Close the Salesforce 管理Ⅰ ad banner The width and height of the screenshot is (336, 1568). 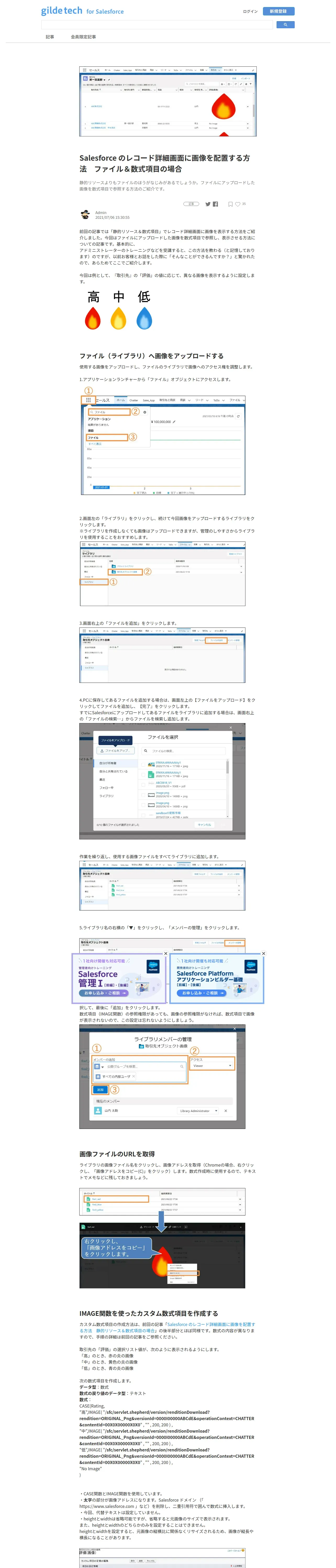tap(165, 953)
